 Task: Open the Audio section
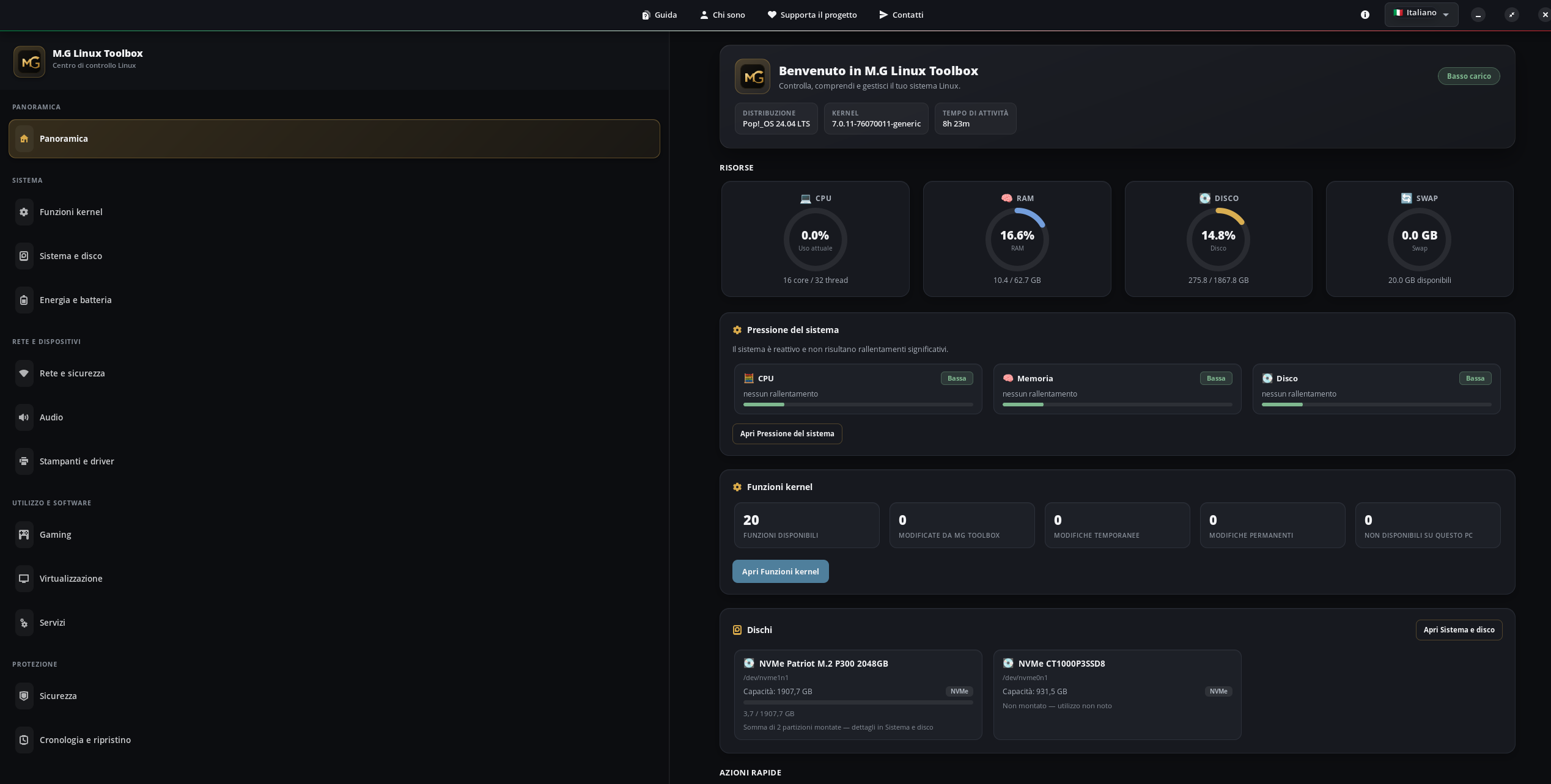(334, 417)
